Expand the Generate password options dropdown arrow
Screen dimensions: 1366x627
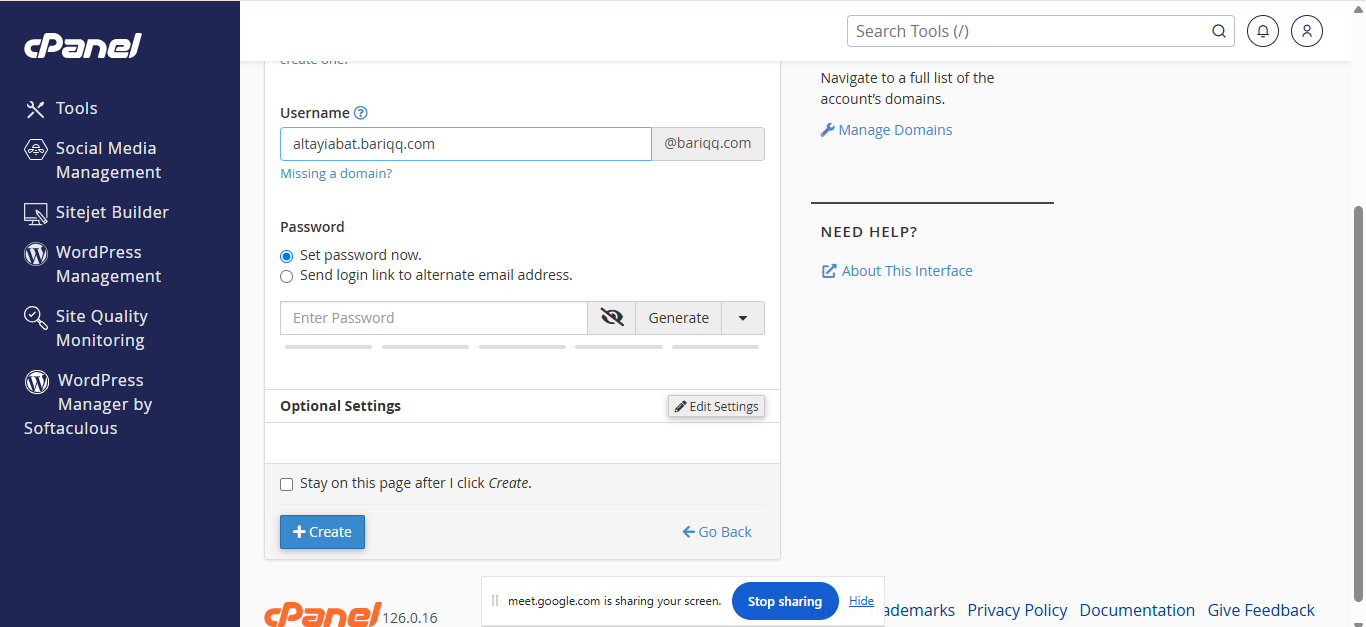point(742,318)
